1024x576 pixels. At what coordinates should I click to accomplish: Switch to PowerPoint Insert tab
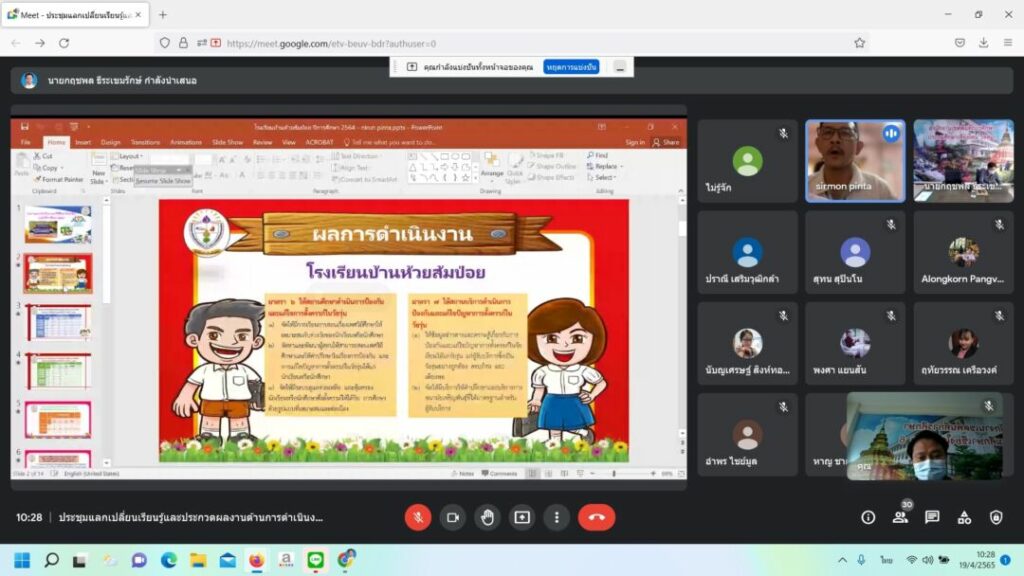pos(83,142)
